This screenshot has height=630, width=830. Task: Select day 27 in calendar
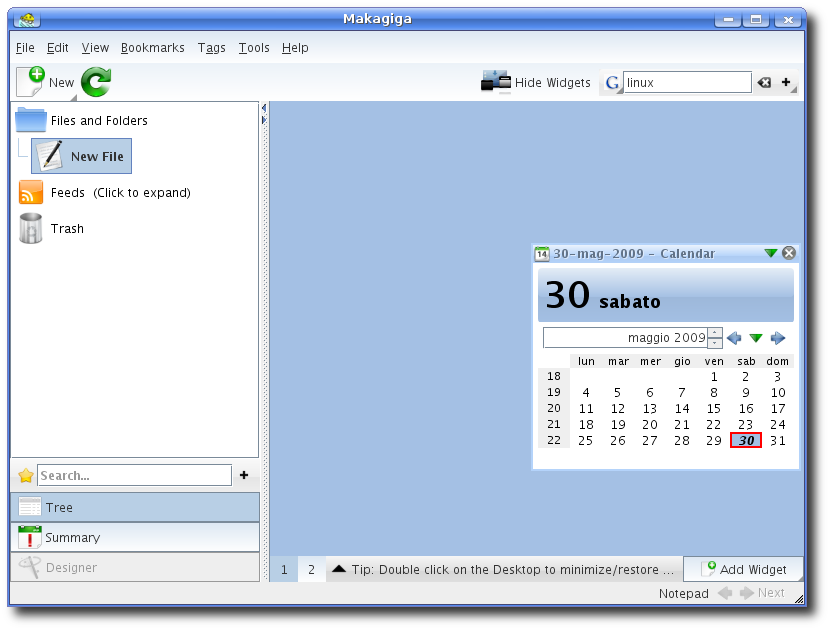click(649, 440)
